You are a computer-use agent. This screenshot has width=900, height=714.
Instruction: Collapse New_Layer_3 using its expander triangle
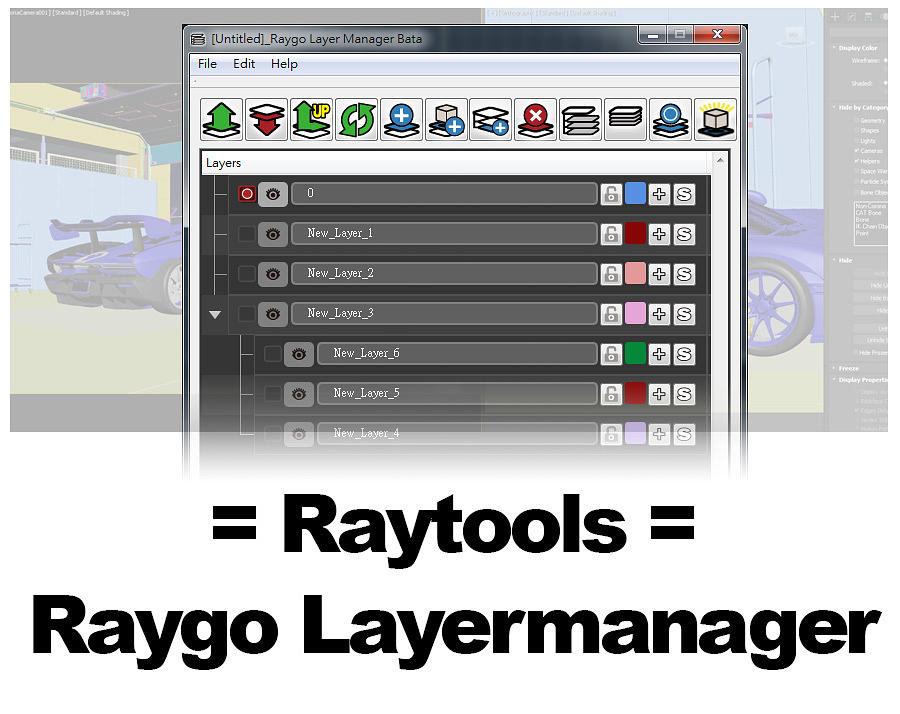[216, 313]
